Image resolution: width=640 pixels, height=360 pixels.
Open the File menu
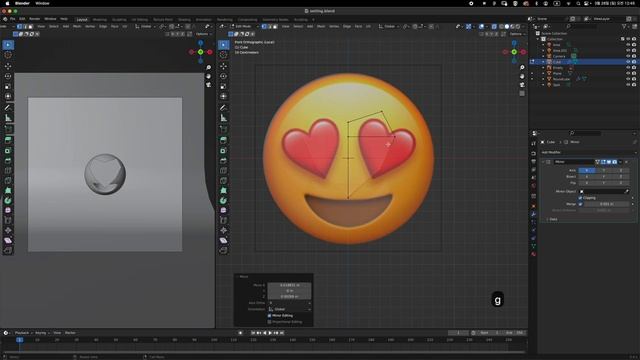coord(12,19)
